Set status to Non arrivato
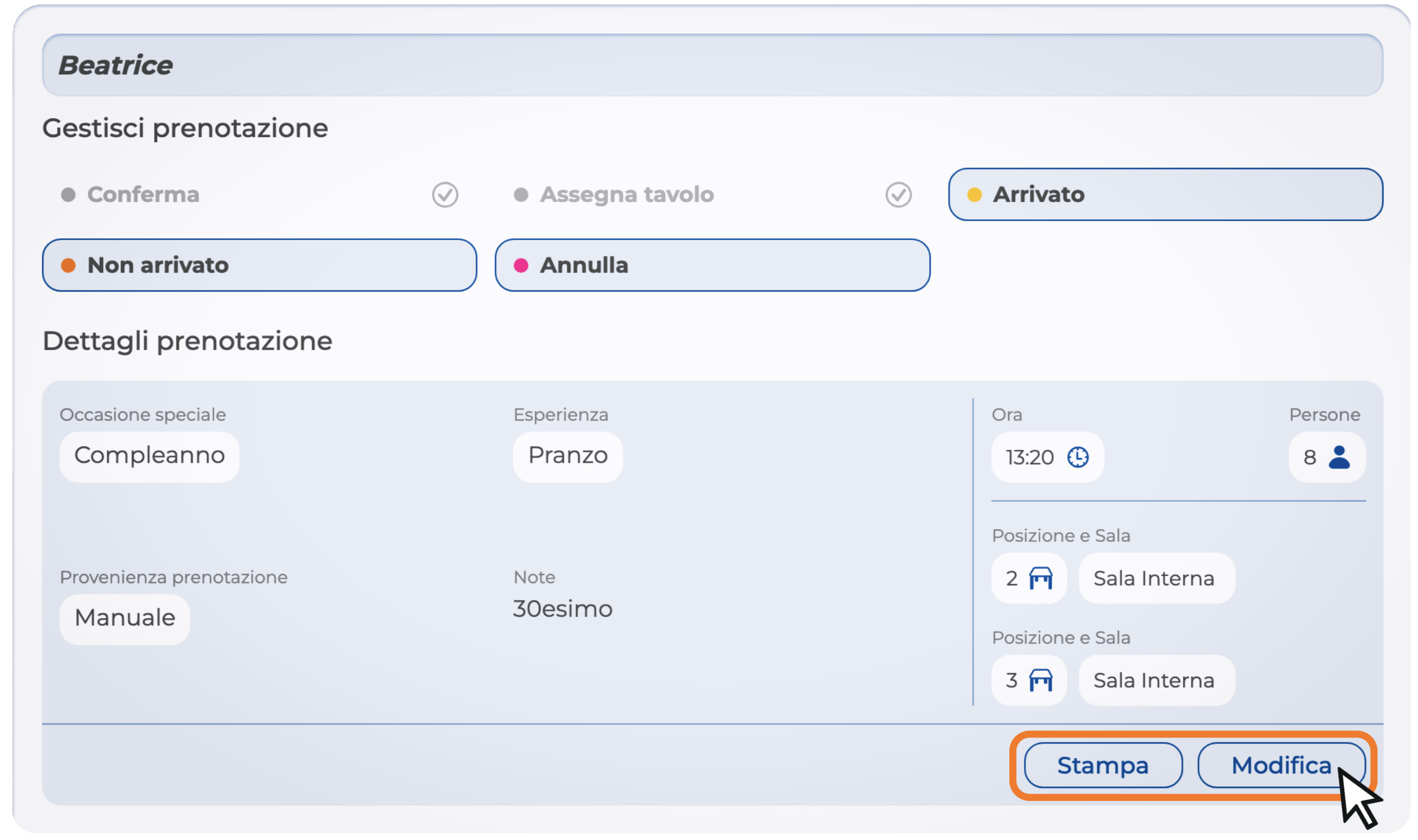The height and width of the screenshot is (840, 1418). tap(259, 265)
